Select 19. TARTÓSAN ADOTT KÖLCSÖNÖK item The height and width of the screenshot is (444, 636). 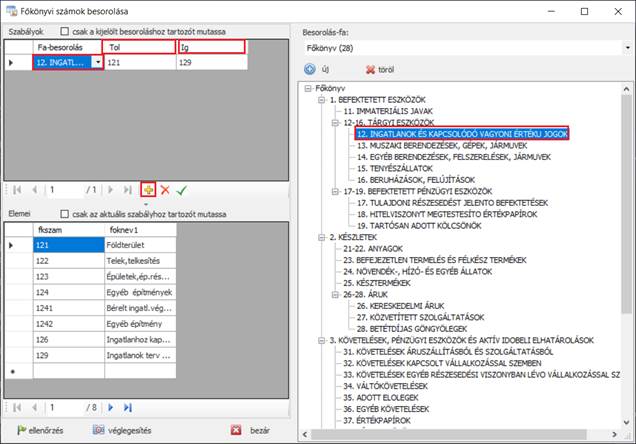pos(419,225)
